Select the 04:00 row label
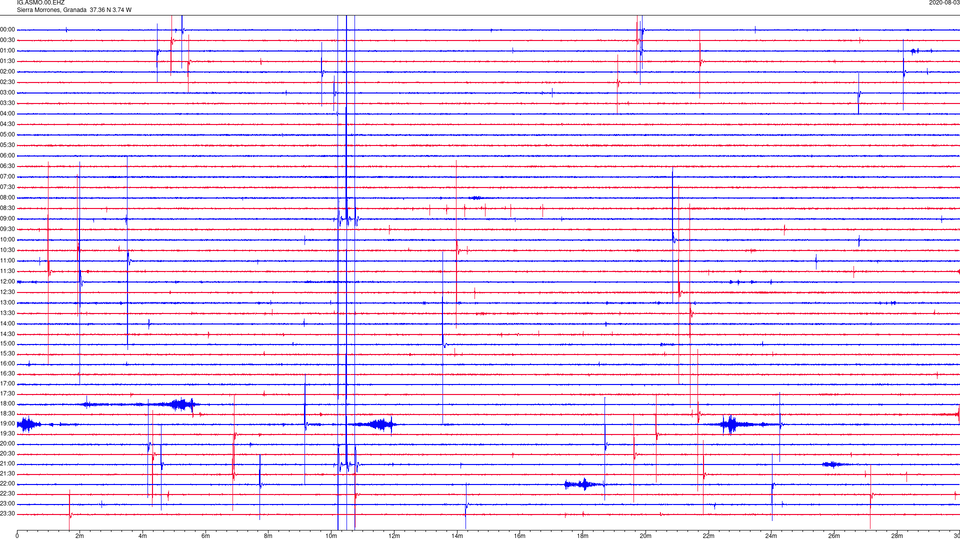 pos(8,114)
